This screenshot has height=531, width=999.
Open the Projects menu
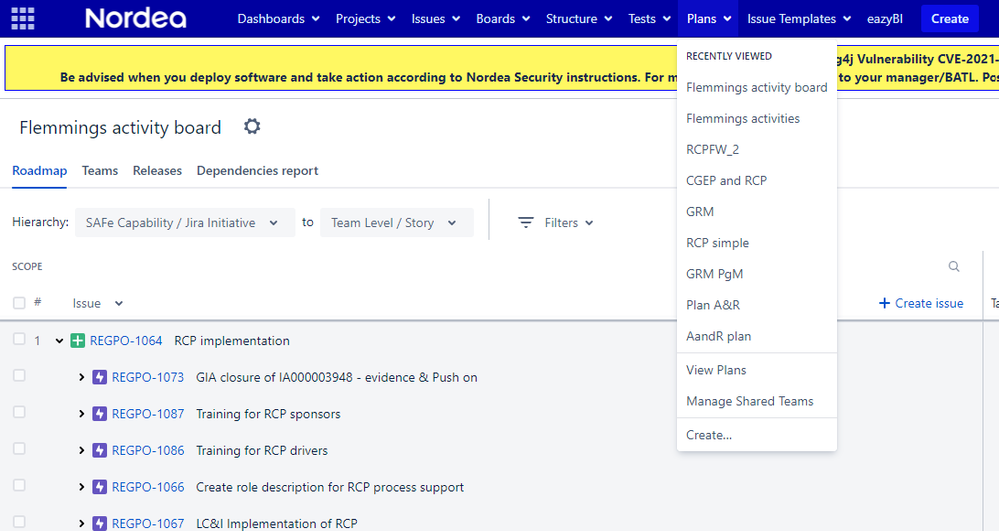(x=366, y=18)
